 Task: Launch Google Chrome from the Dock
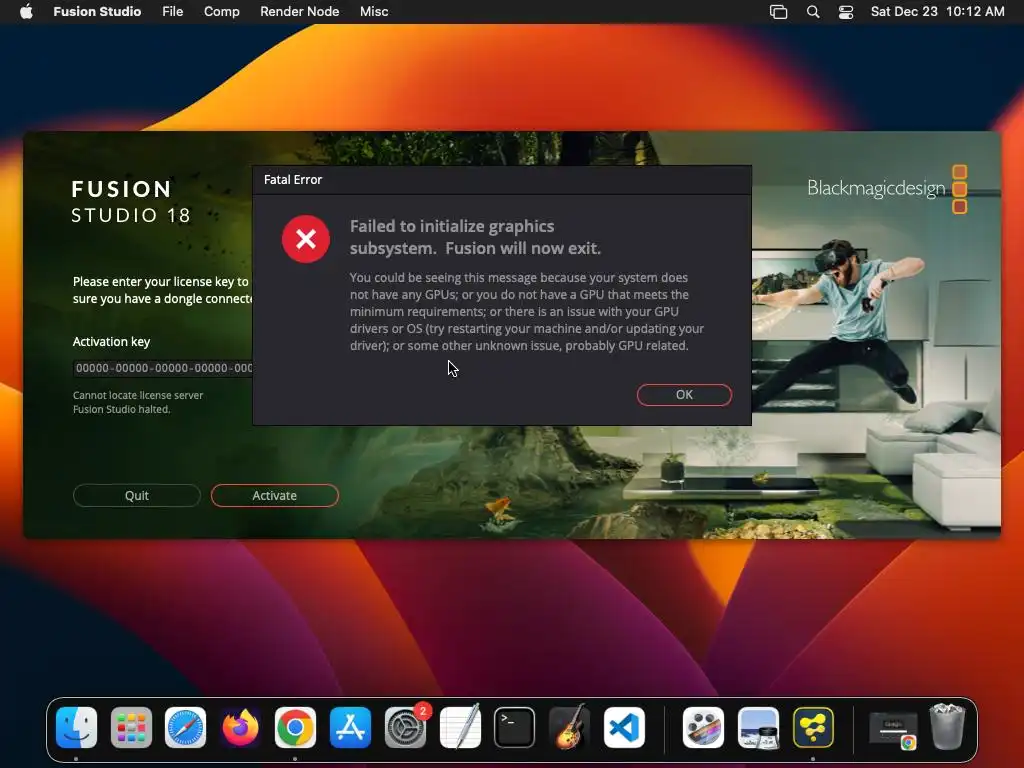(x=295, y=727)
